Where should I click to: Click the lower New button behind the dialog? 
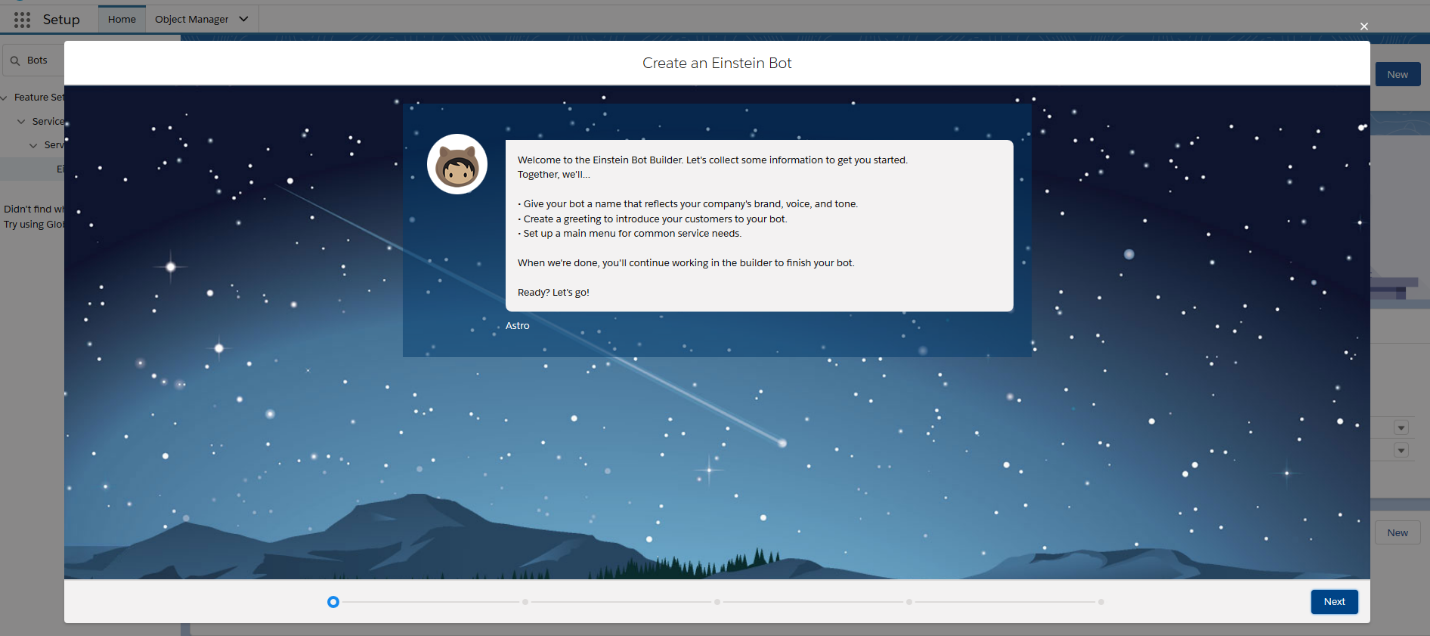coord(1397,532)
